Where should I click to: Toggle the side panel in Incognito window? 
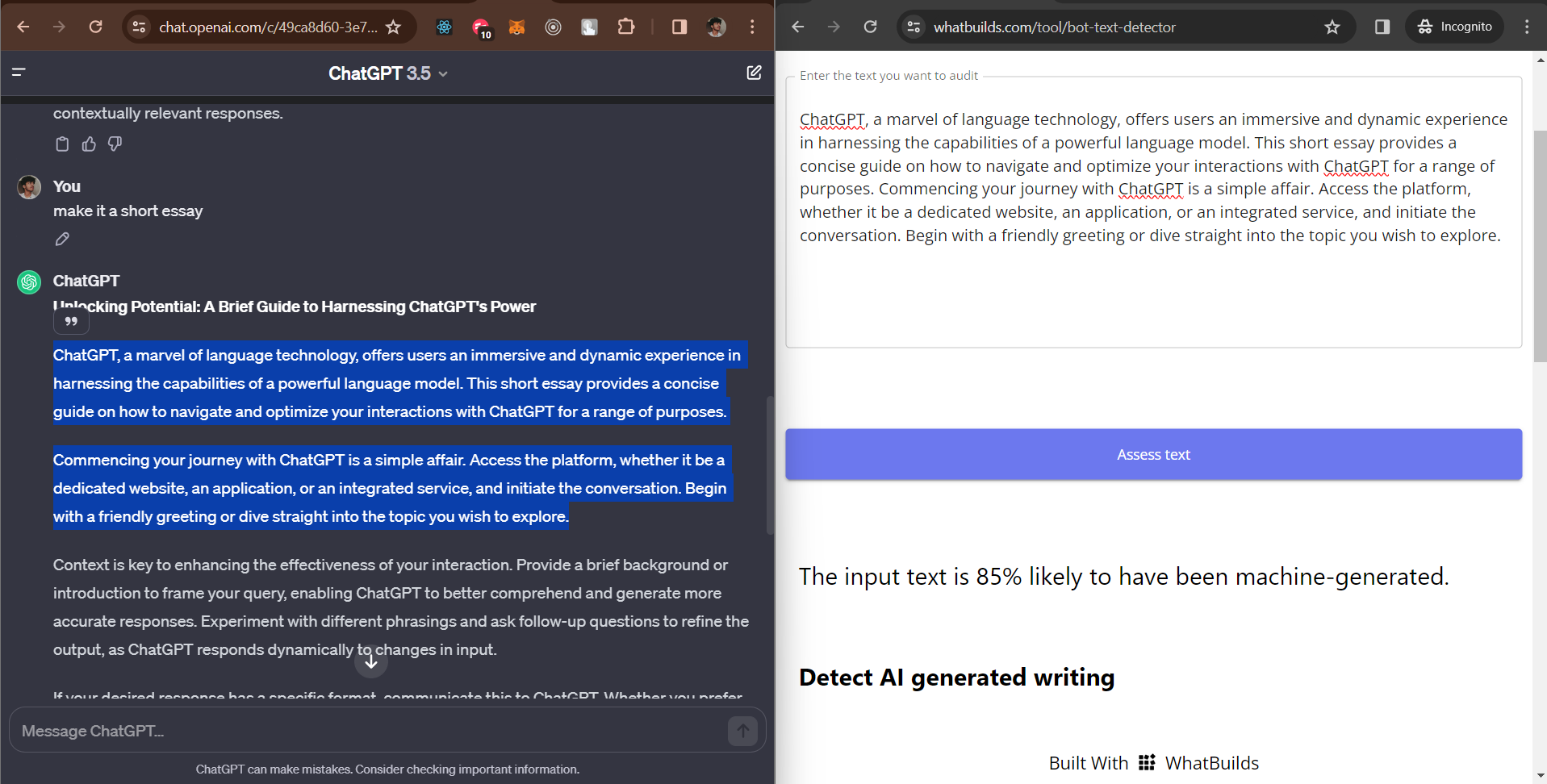[1382, 27]
